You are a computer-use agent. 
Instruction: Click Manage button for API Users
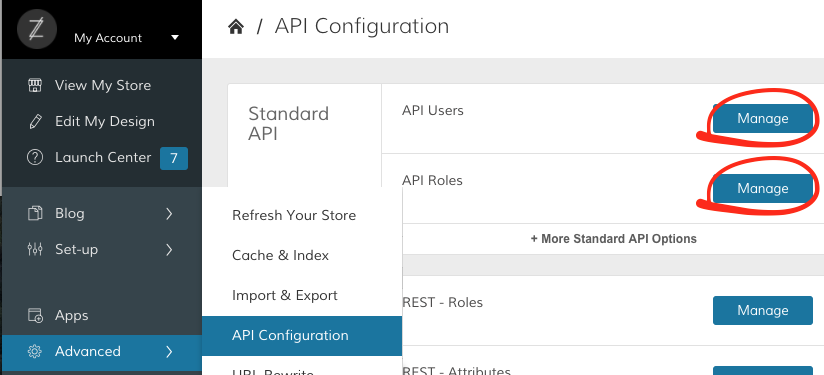pos(763,119)
